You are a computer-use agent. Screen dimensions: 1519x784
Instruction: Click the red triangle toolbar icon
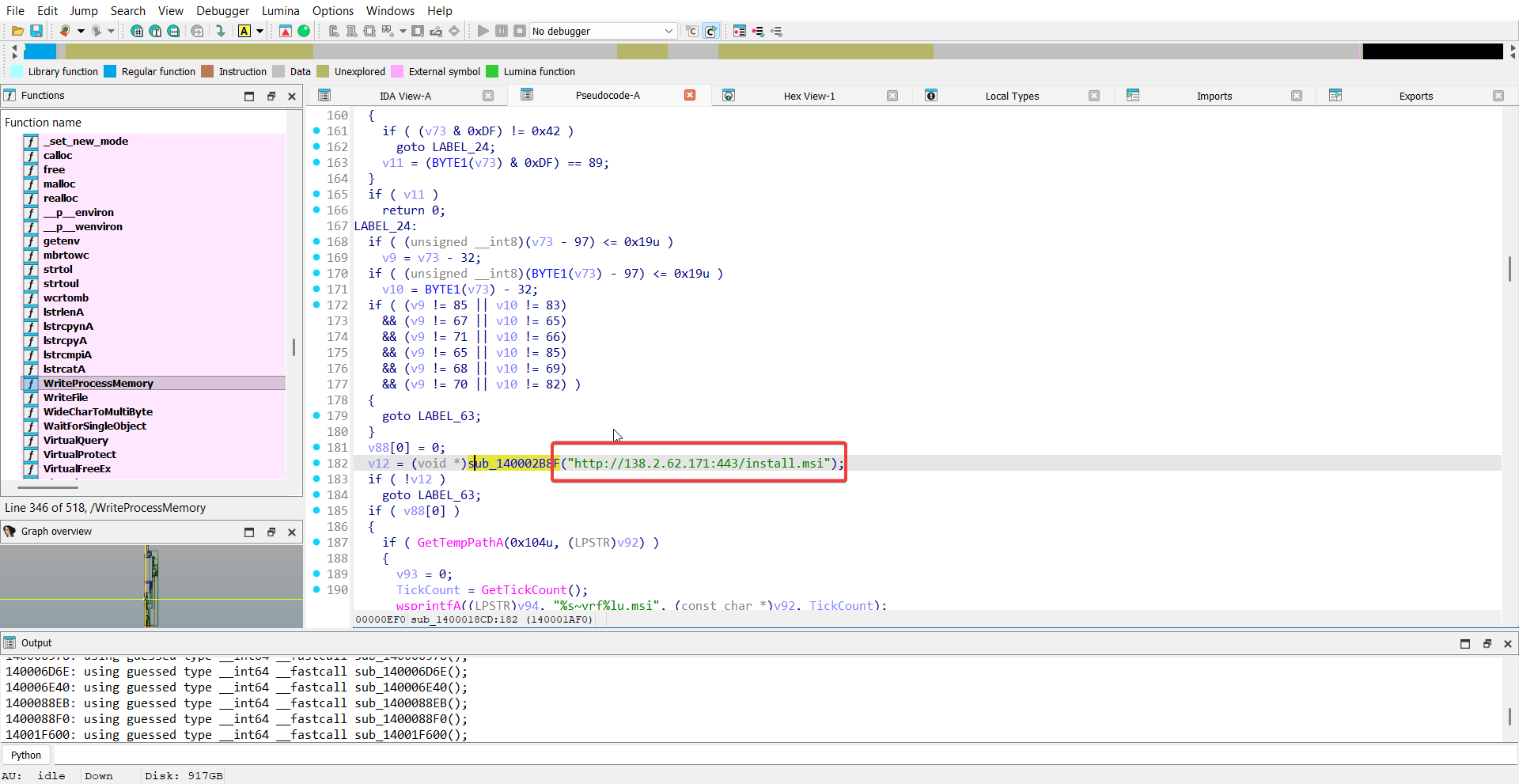[286, 31]
